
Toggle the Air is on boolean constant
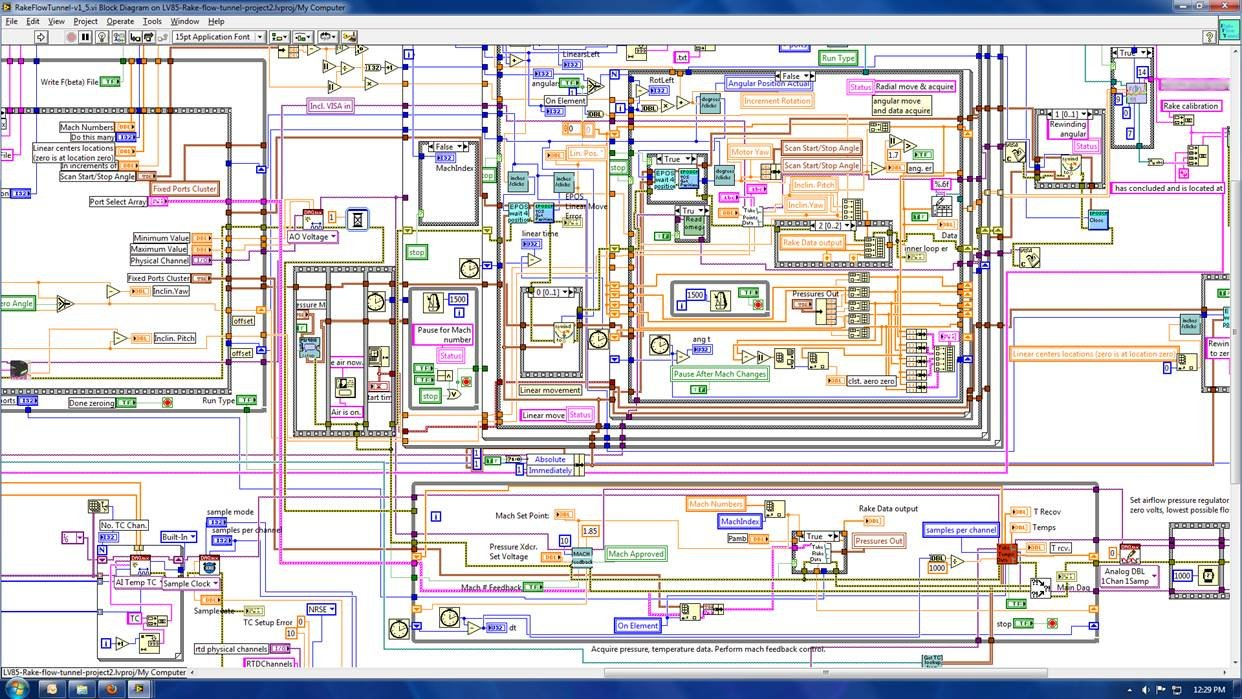[x=347, y=412]
